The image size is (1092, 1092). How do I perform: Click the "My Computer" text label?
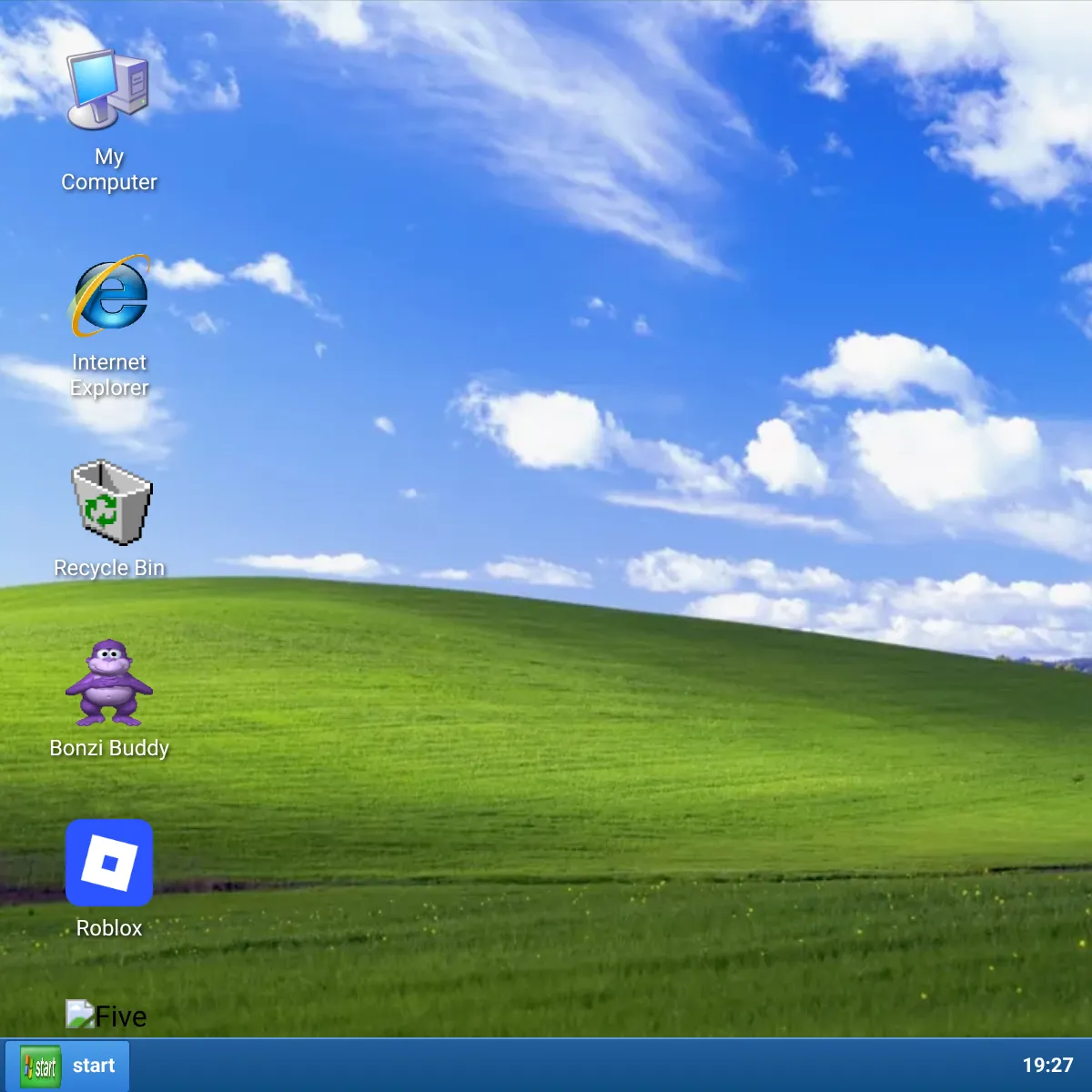click(109, 170)
